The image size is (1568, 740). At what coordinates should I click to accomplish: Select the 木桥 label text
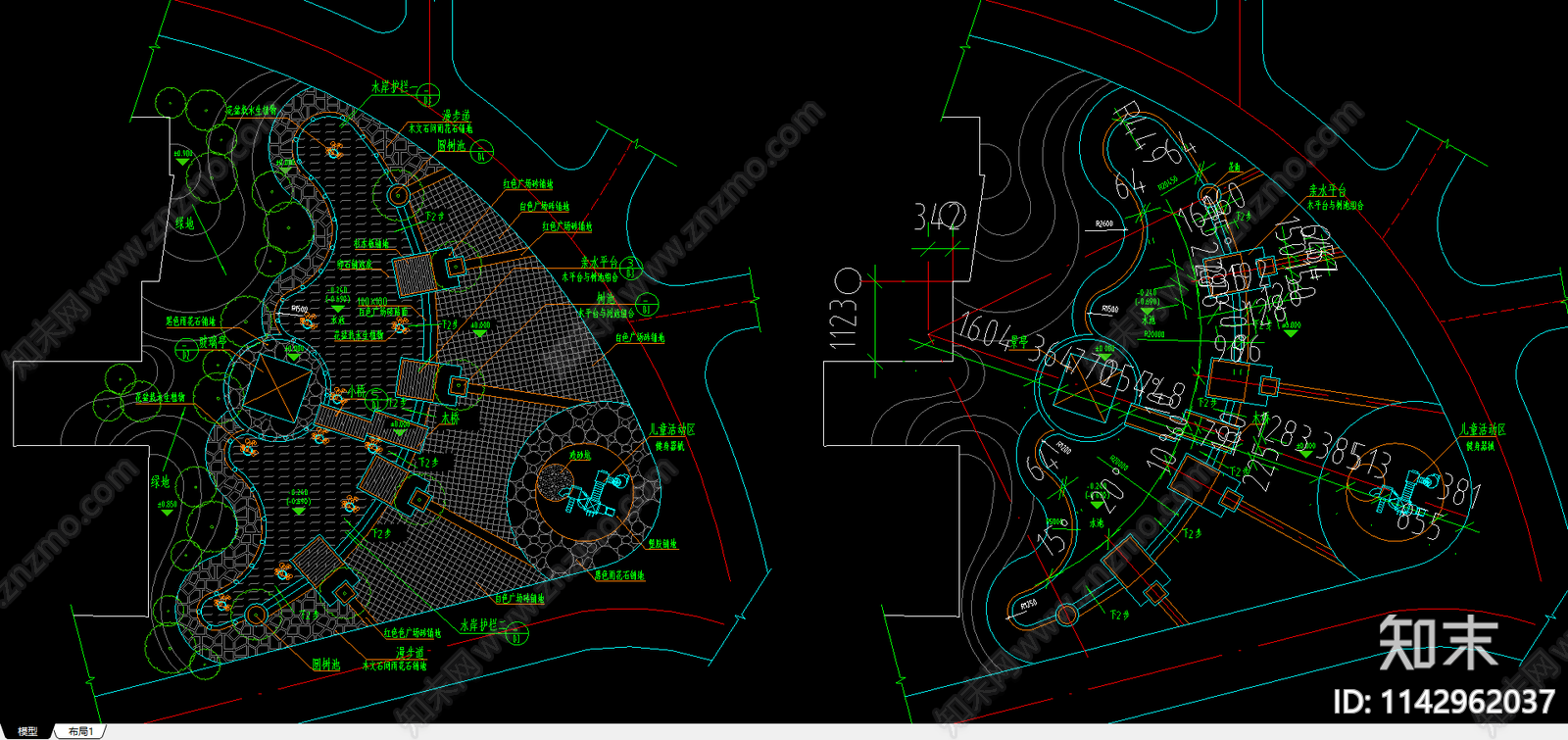pos(450,419)
